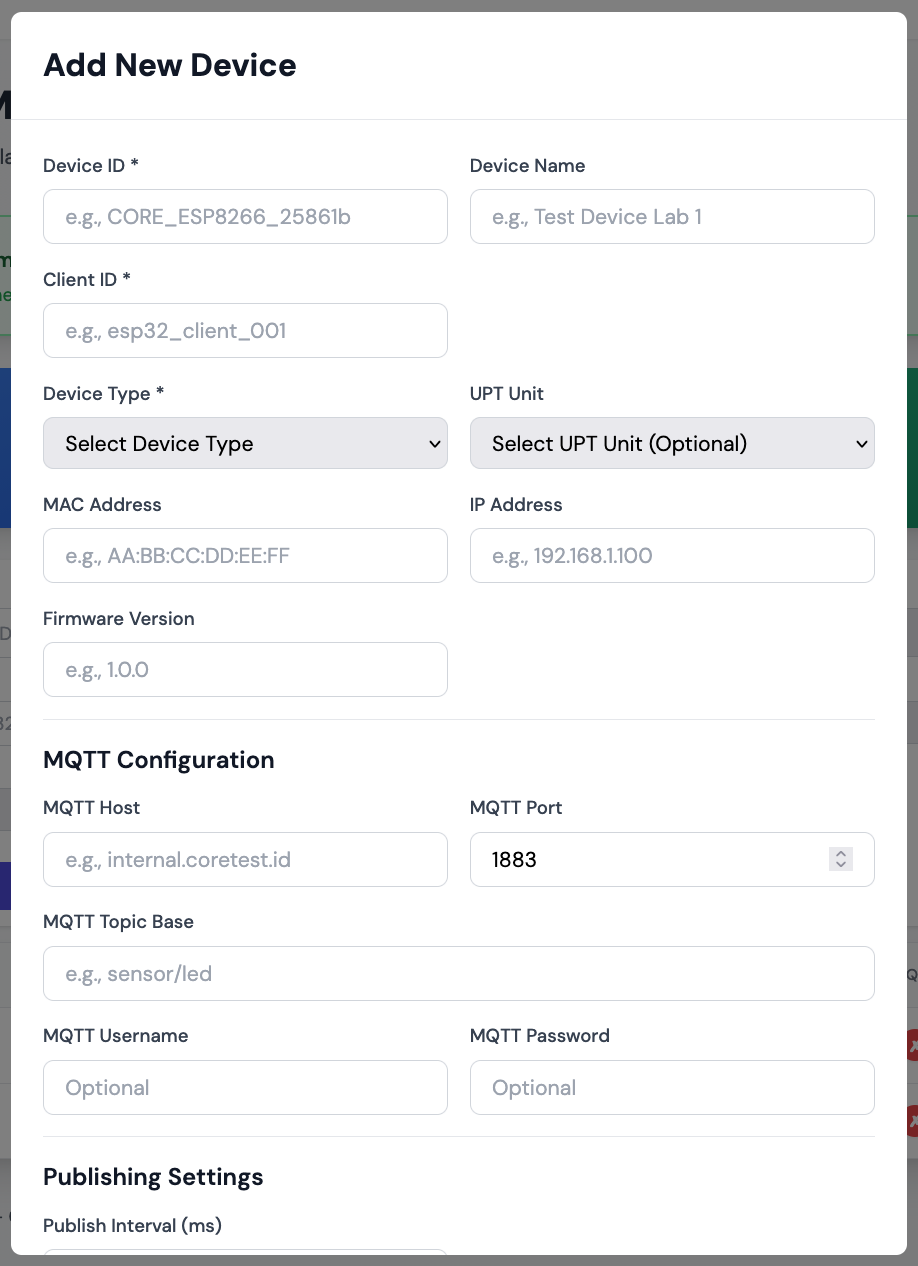Click the Add New Device title
The height and width of the screenshot is (1266, 918).
(x=169, y=64)
